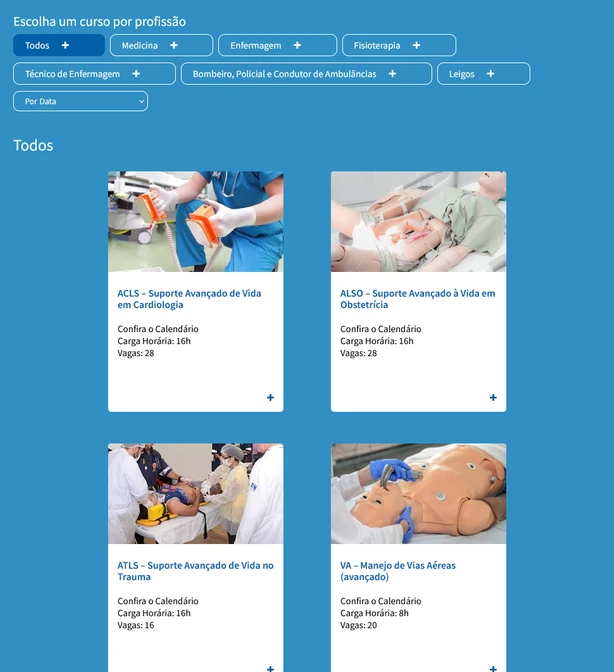The height and width of the screenshot is (672, 614).
Task: Choose the Técnico de Enfermagem filter
Action: [94, 74]
